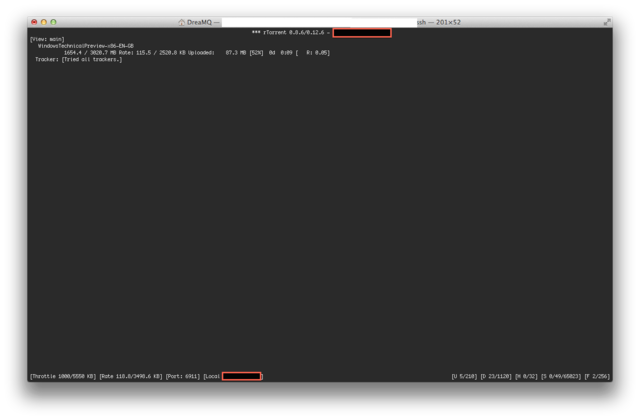Screen dimensions: 640x420
Task: Click the Port: 6911 status field
Action: pos(182,376)
